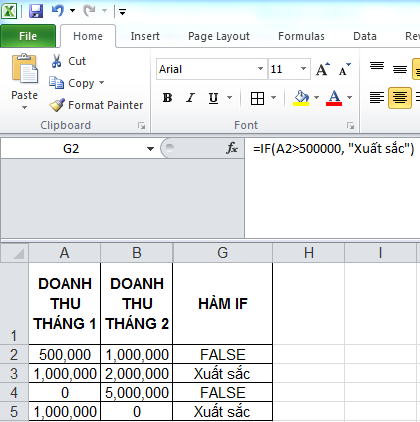Image resolution: width=420 pixels, height=422 pixels.
Task: Select row 2 header
Action: pyautogui.click(x=14, y=354)
